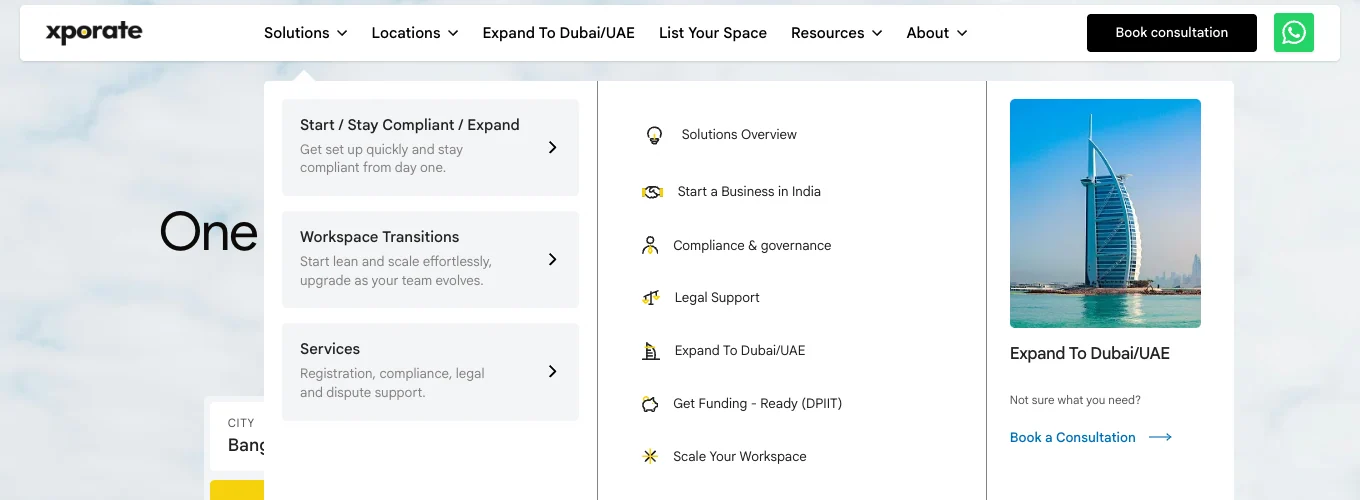Image resolution: width=1360 pixels, height=500 pixels.
Task: Click the xporate logo
Action: pyautogui.click(x=94, y=32)
